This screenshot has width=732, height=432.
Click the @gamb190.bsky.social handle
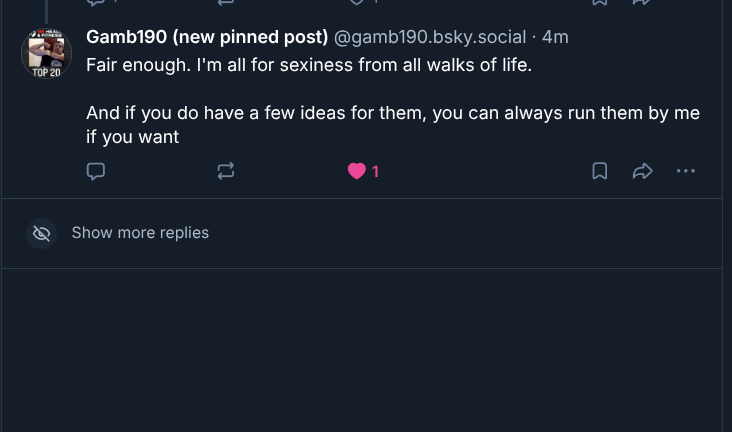pos(429,37)
